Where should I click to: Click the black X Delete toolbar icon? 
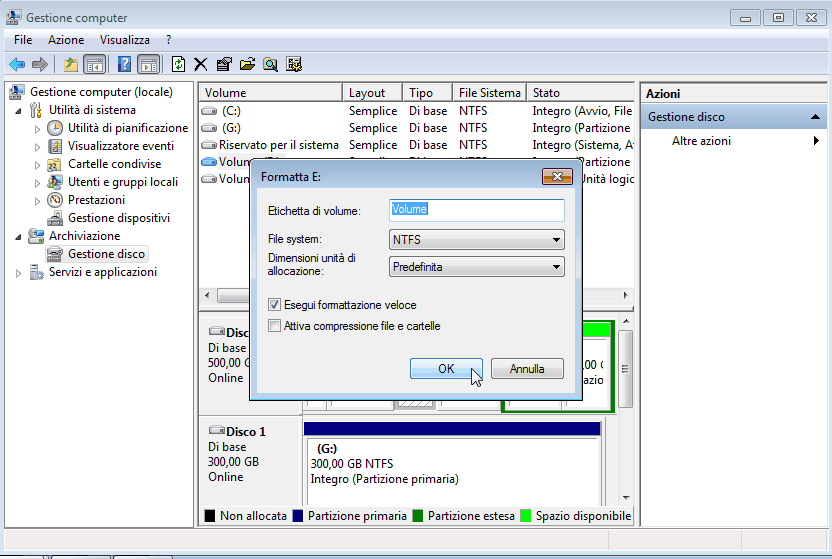201,64
